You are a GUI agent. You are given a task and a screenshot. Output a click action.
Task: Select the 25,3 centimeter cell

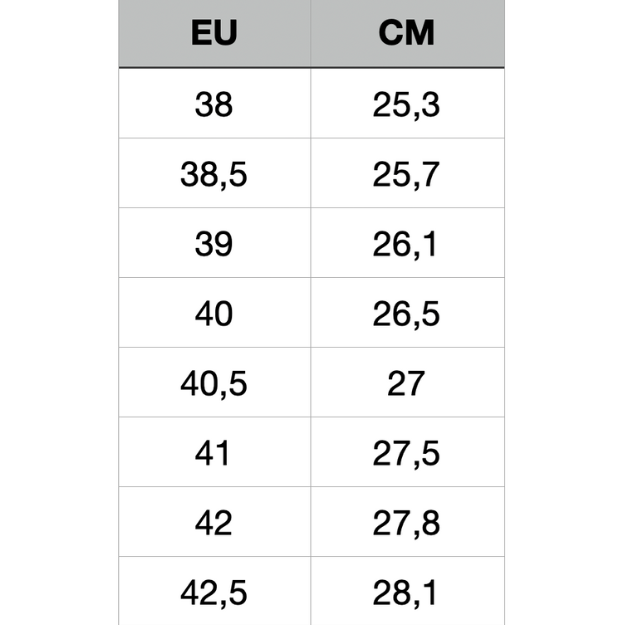(x=407, y=103)
